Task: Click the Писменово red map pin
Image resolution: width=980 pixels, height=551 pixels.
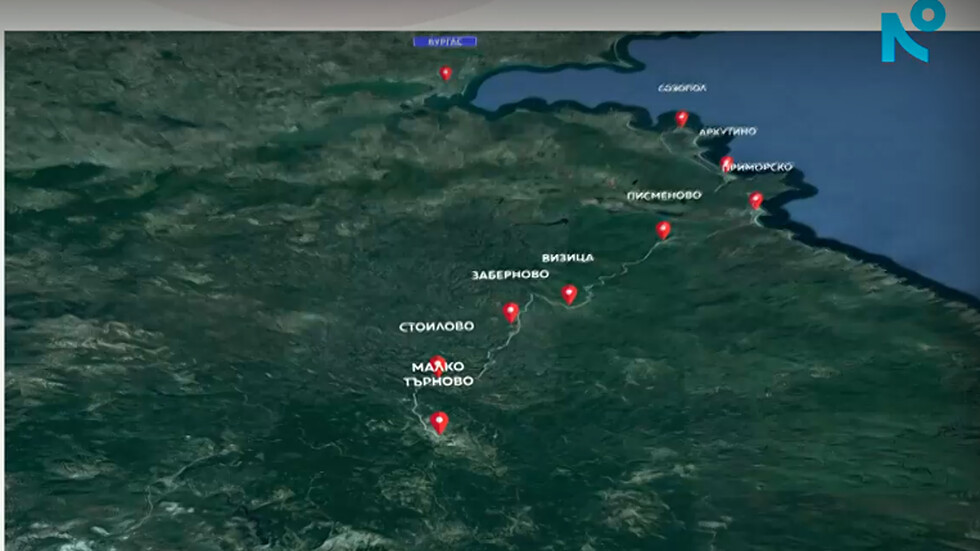Action: point(663,230)
